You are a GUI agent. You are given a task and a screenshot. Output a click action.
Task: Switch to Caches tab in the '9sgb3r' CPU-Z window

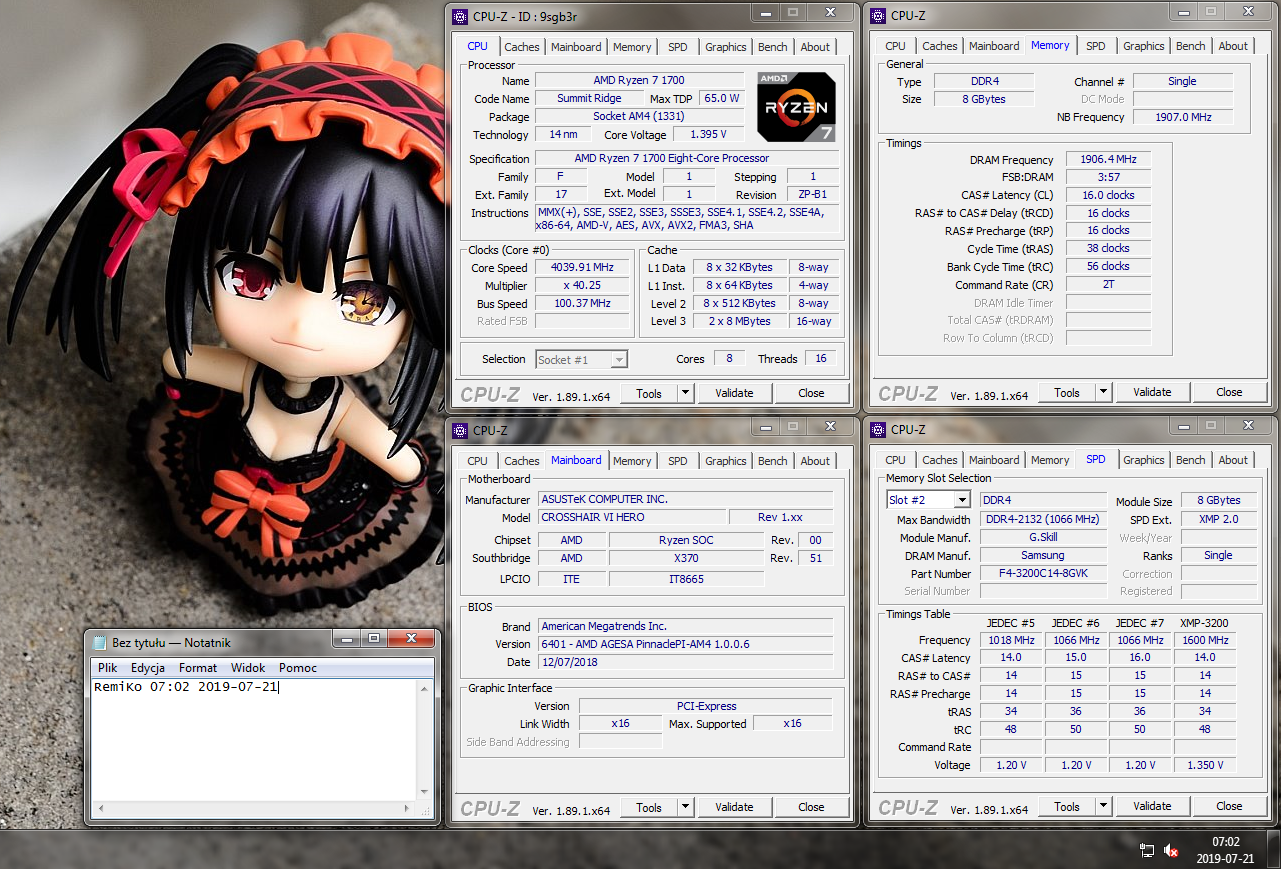point(522,47)
